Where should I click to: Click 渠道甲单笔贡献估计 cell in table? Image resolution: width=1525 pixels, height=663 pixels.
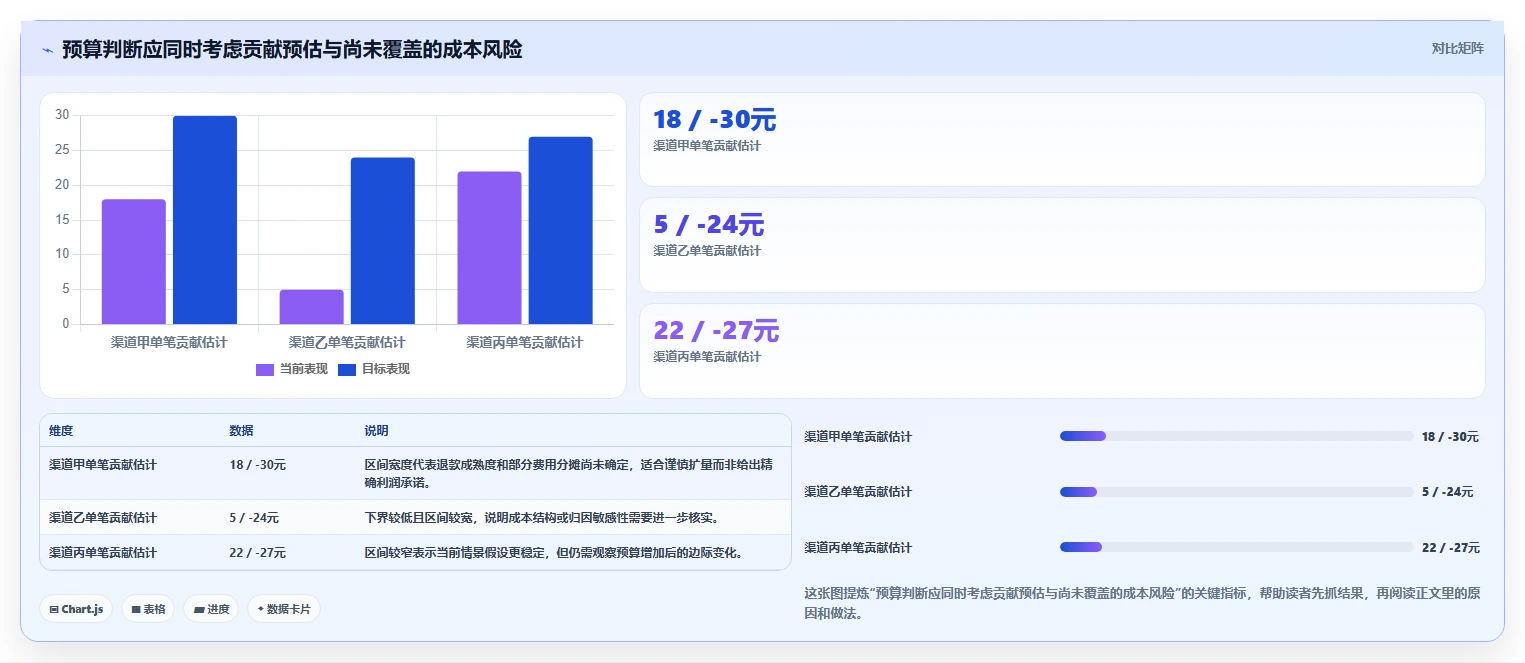click(x=103, y=465)
